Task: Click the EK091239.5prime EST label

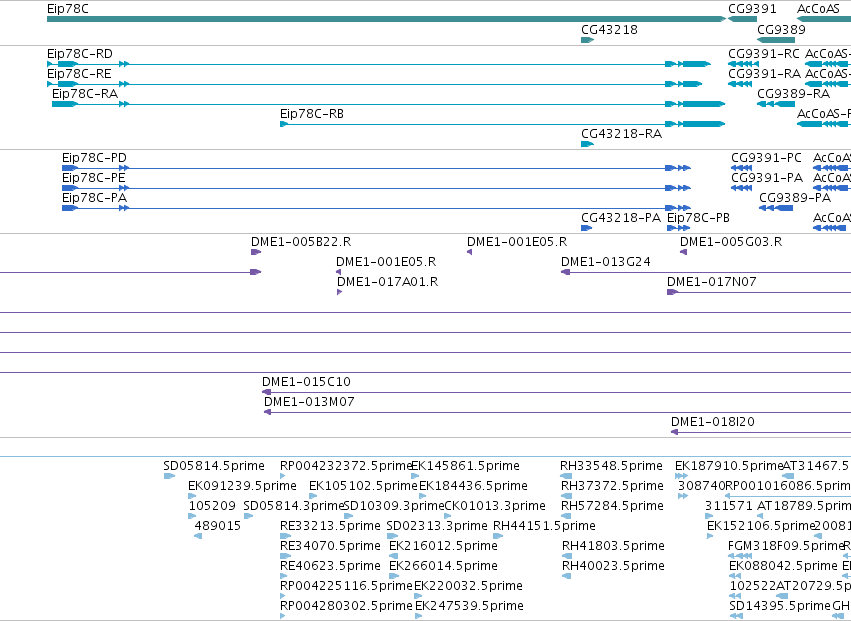Action: click(243, 486)
